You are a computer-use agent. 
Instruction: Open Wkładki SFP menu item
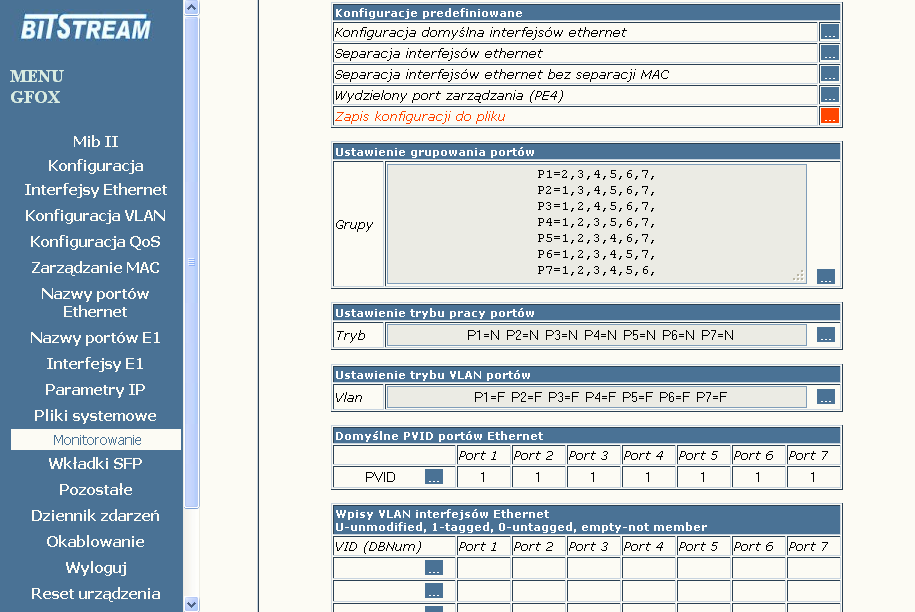click(x=96, y=464)
